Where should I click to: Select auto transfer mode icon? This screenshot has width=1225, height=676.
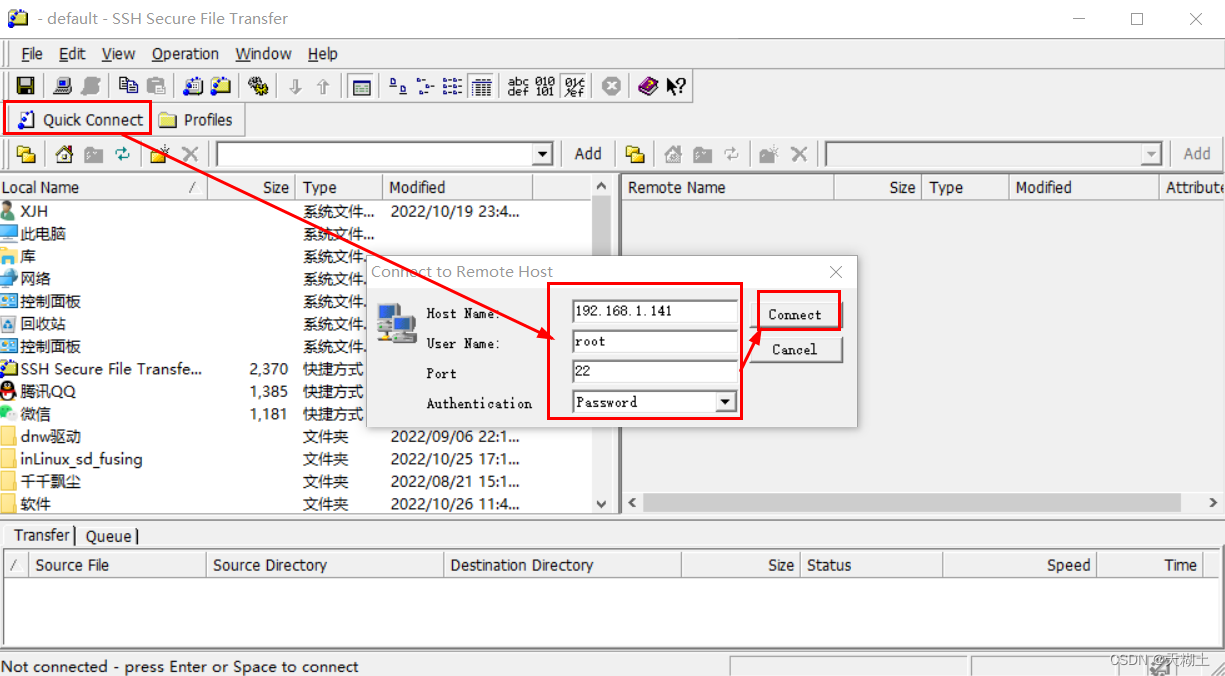click(573, 86)
